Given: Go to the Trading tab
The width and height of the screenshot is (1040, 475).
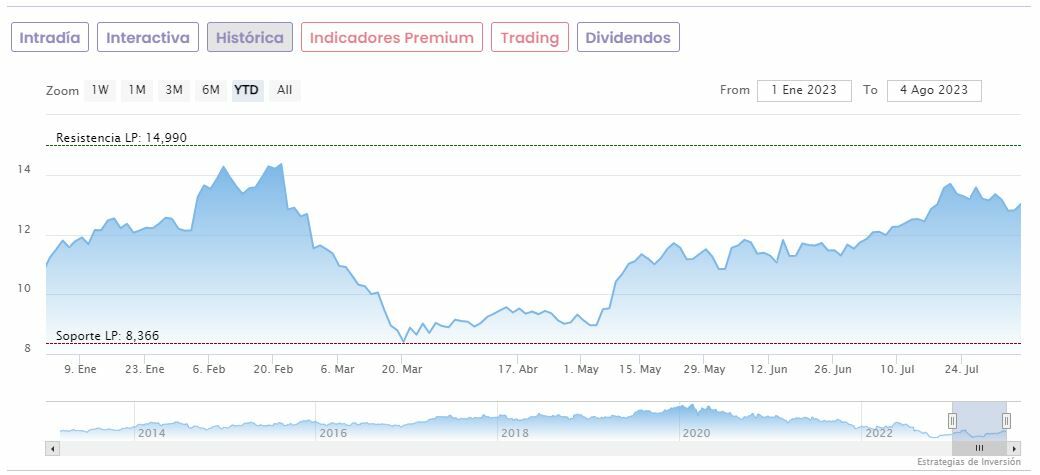Looking at the screenshot, I should pos(530,38).
